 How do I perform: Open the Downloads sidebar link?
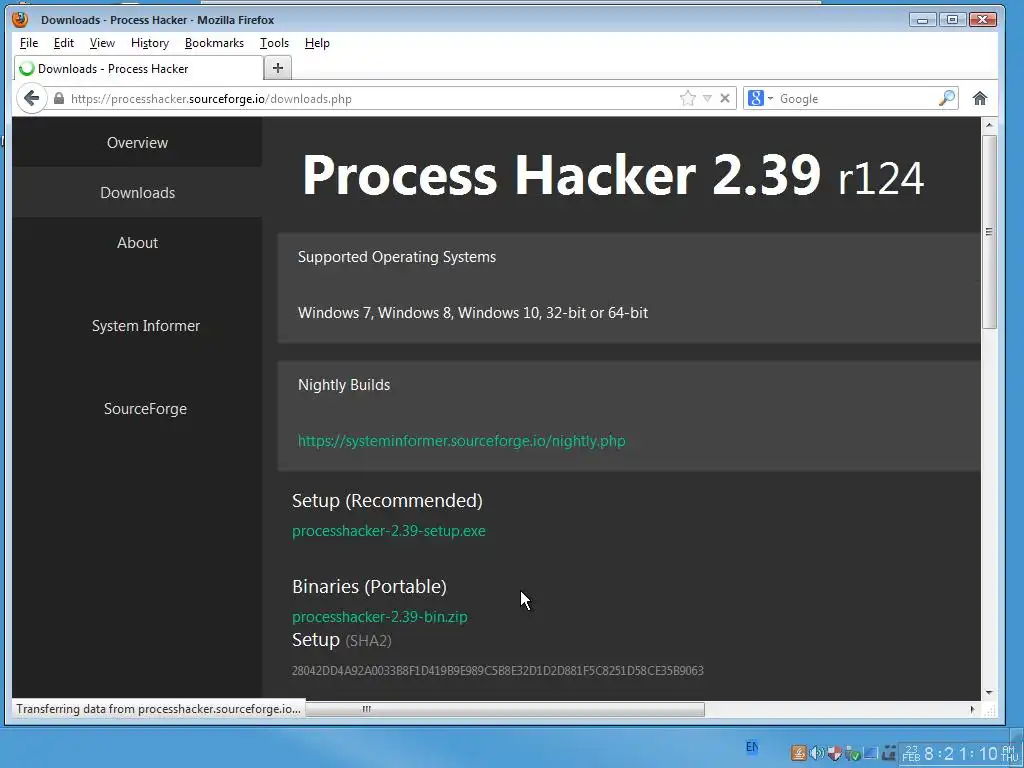tap(137, 193)
